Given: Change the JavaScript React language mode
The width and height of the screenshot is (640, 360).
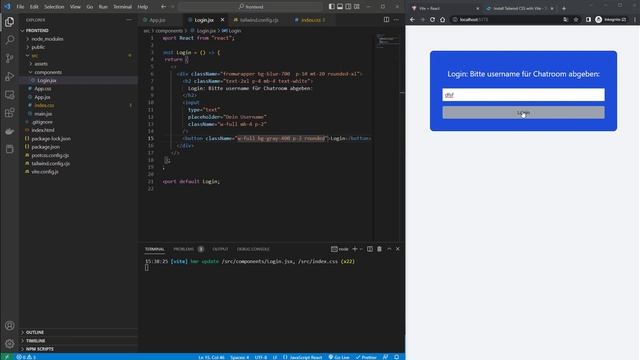Looking at the screenshot, I should [305, 357].
